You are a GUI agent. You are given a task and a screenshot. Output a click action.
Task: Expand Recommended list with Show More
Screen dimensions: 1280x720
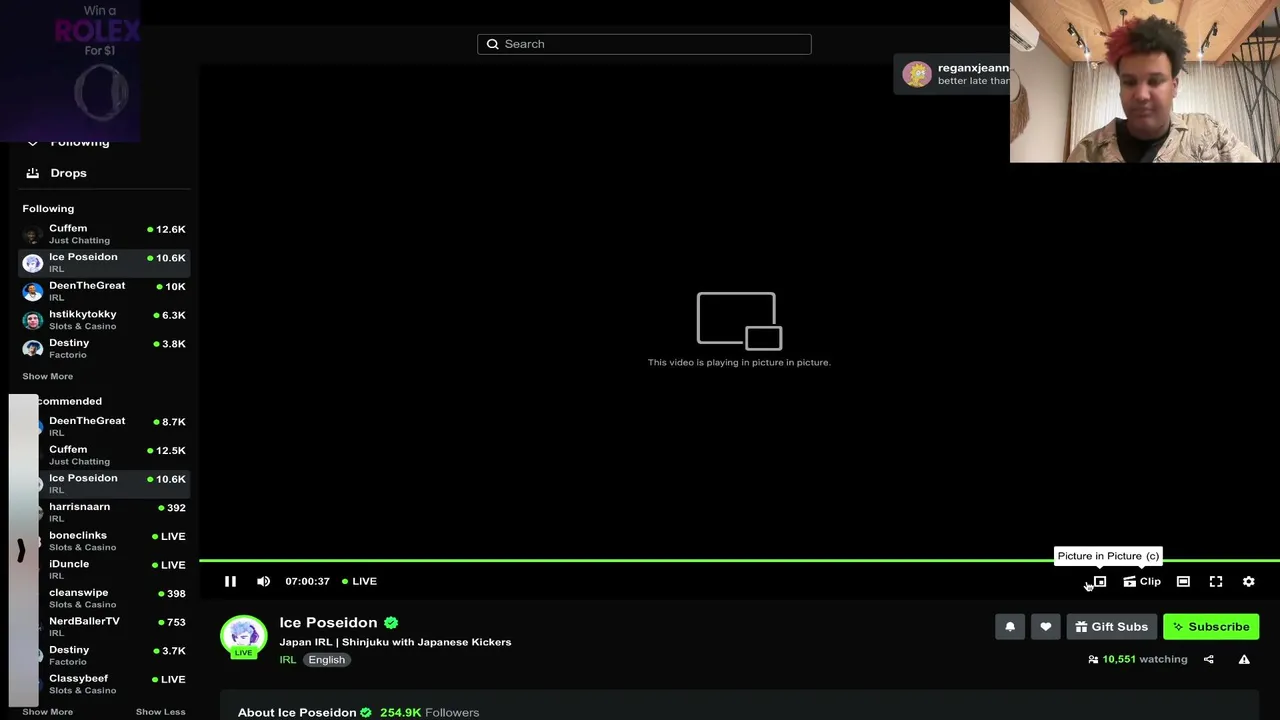click(47, 712)
